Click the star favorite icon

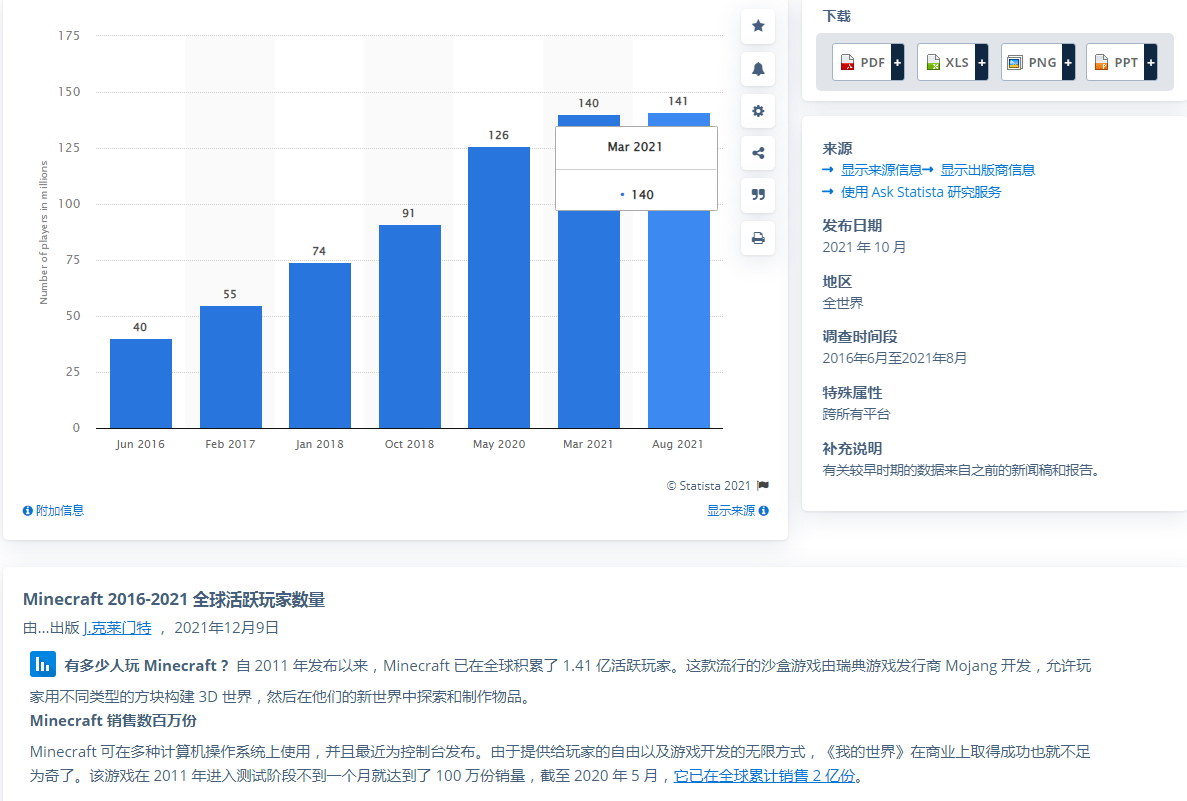click(758, 26)
